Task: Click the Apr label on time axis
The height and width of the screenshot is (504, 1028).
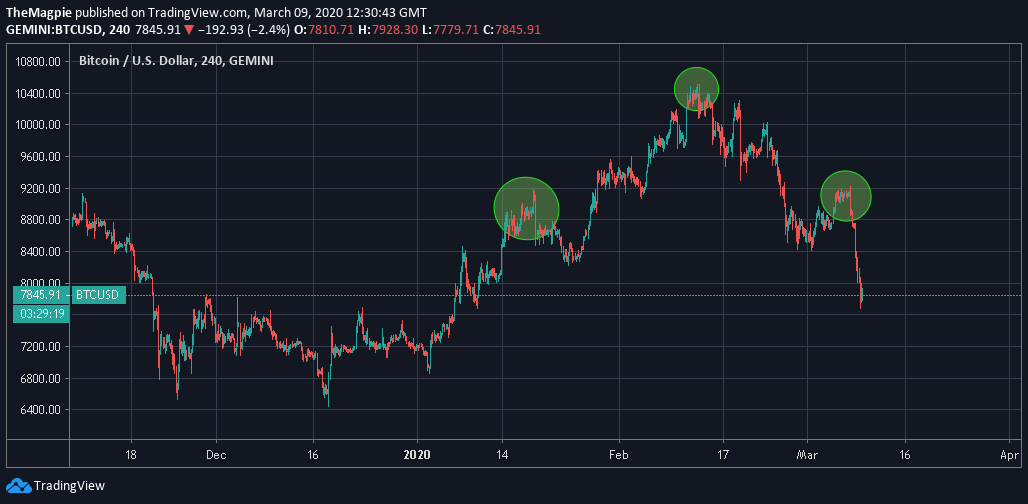Action: coord(1010,454)
